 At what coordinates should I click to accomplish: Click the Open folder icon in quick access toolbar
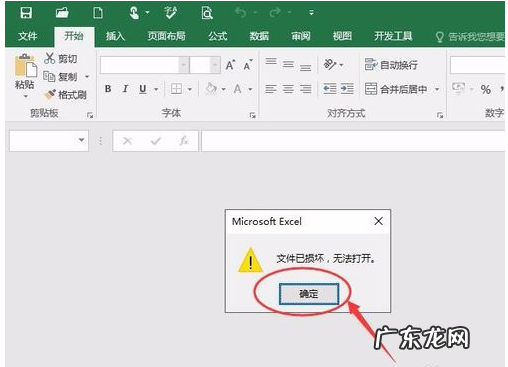pos(62,13)
